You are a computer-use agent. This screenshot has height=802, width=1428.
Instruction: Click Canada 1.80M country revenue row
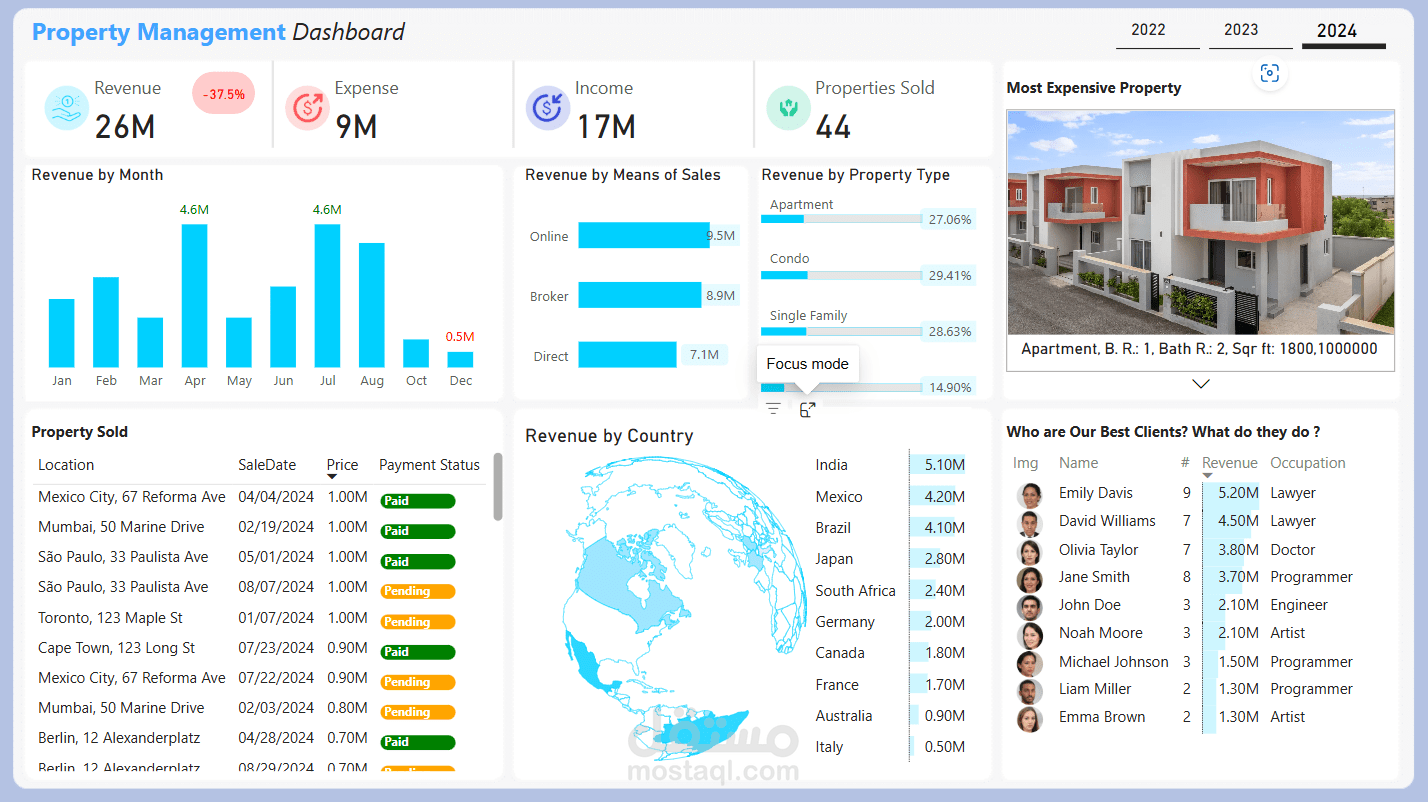coord(890,653)
